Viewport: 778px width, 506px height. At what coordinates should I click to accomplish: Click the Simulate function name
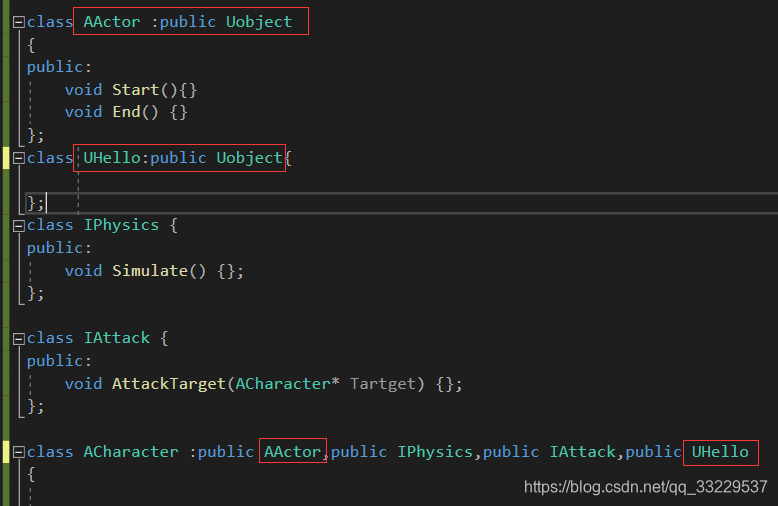click(150, 271)
